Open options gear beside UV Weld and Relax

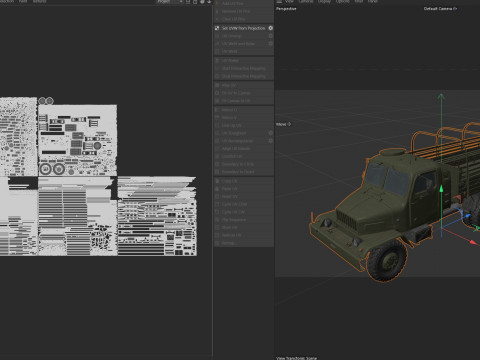point(271,44)
